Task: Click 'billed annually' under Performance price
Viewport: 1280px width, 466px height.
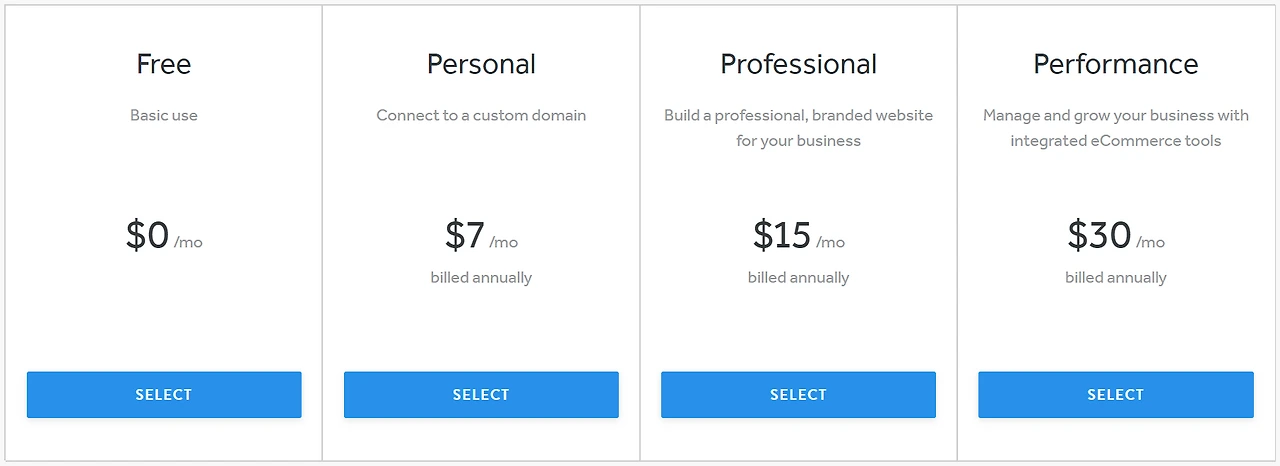Action: [x=1115, y=278]
